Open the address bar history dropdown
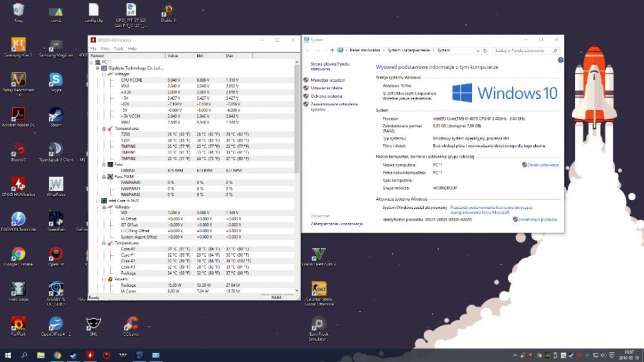Screen dimensions: 644x362 click(x=478, y=51)
